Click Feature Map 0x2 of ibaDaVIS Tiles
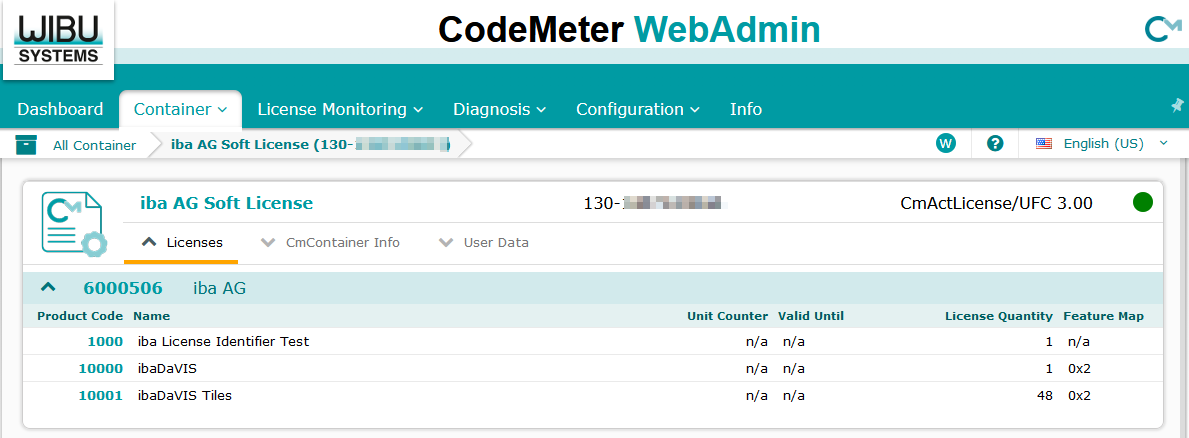This screenshot has width=1189, height=438. click(x=1079, y=396)
